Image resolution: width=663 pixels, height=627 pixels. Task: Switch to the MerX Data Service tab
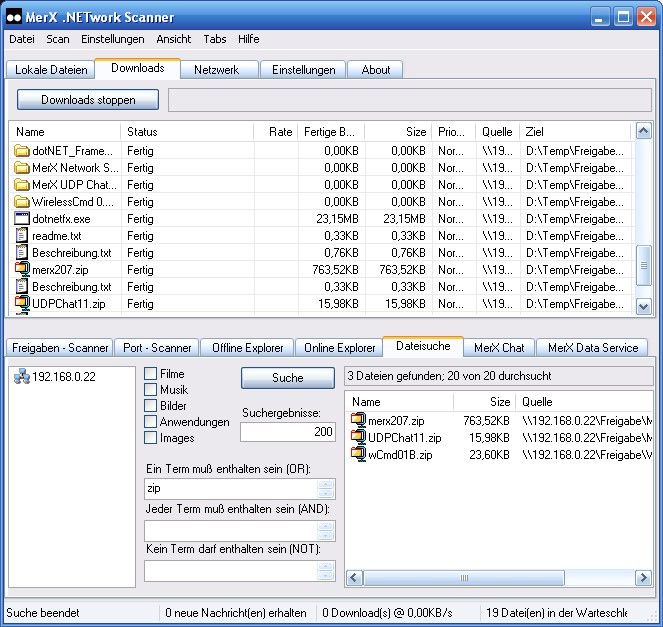(x=593, y=348)
